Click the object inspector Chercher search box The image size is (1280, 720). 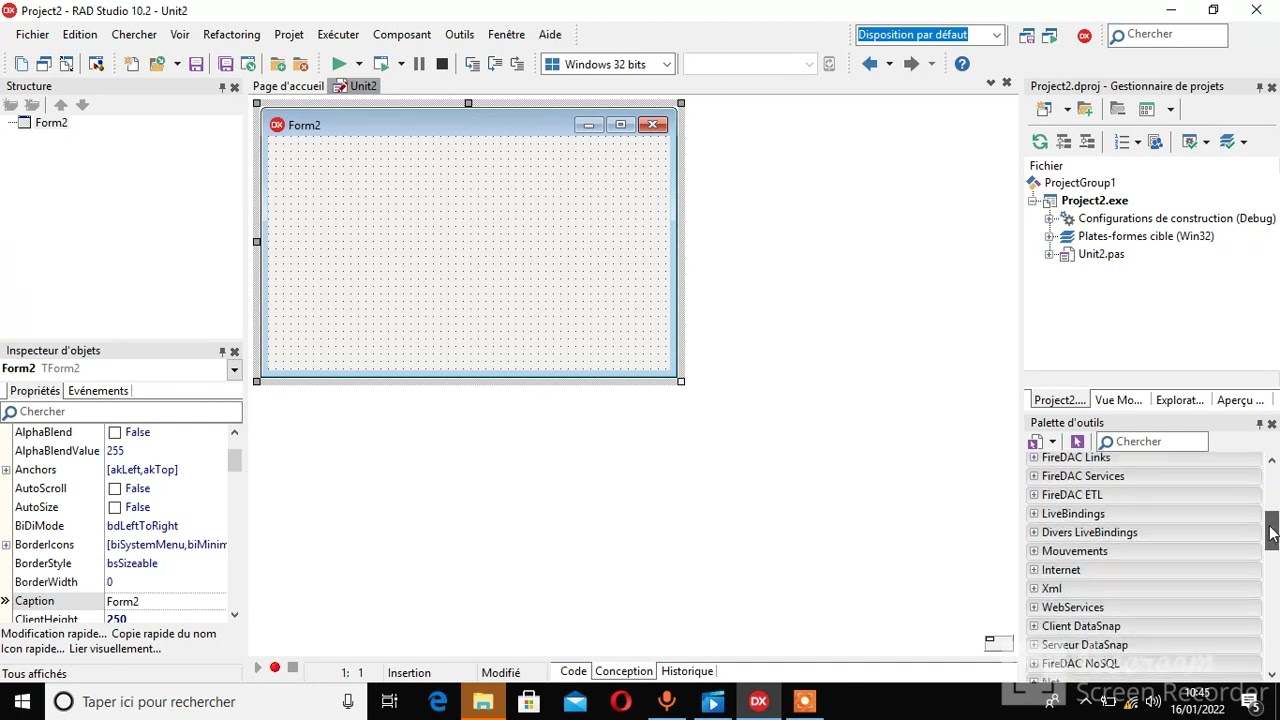121,412
